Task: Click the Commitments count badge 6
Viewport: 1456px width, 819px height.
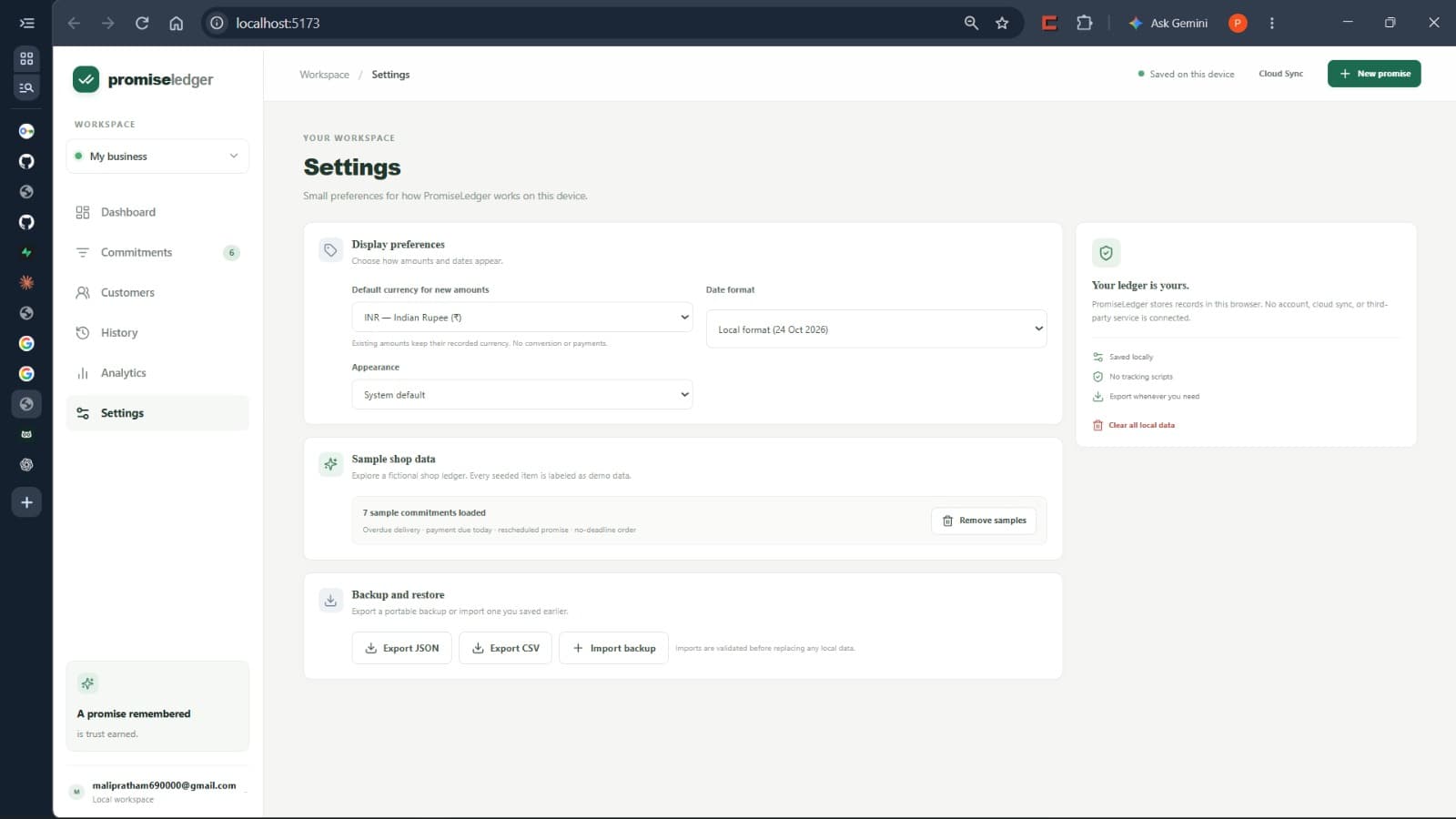Action: coord(232,252)
